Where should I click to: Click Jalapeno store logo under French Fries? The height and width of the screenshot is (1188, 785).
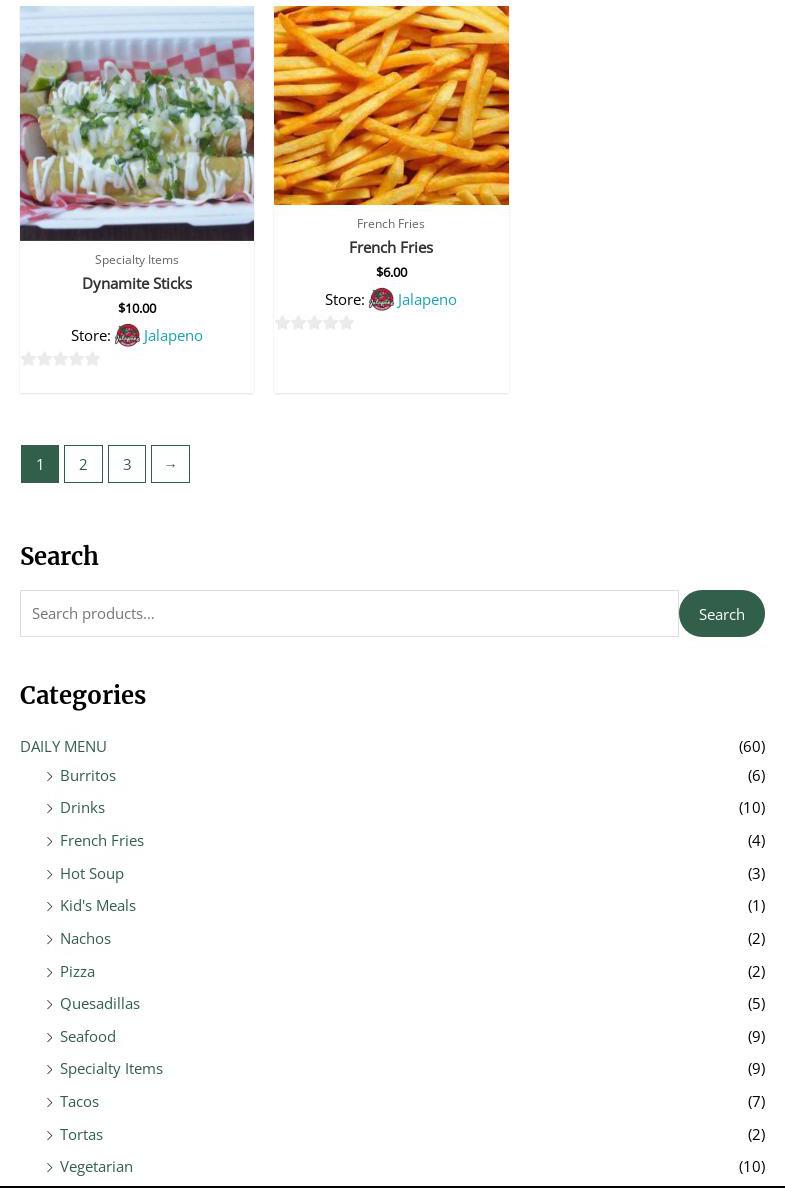pos(381,299)
